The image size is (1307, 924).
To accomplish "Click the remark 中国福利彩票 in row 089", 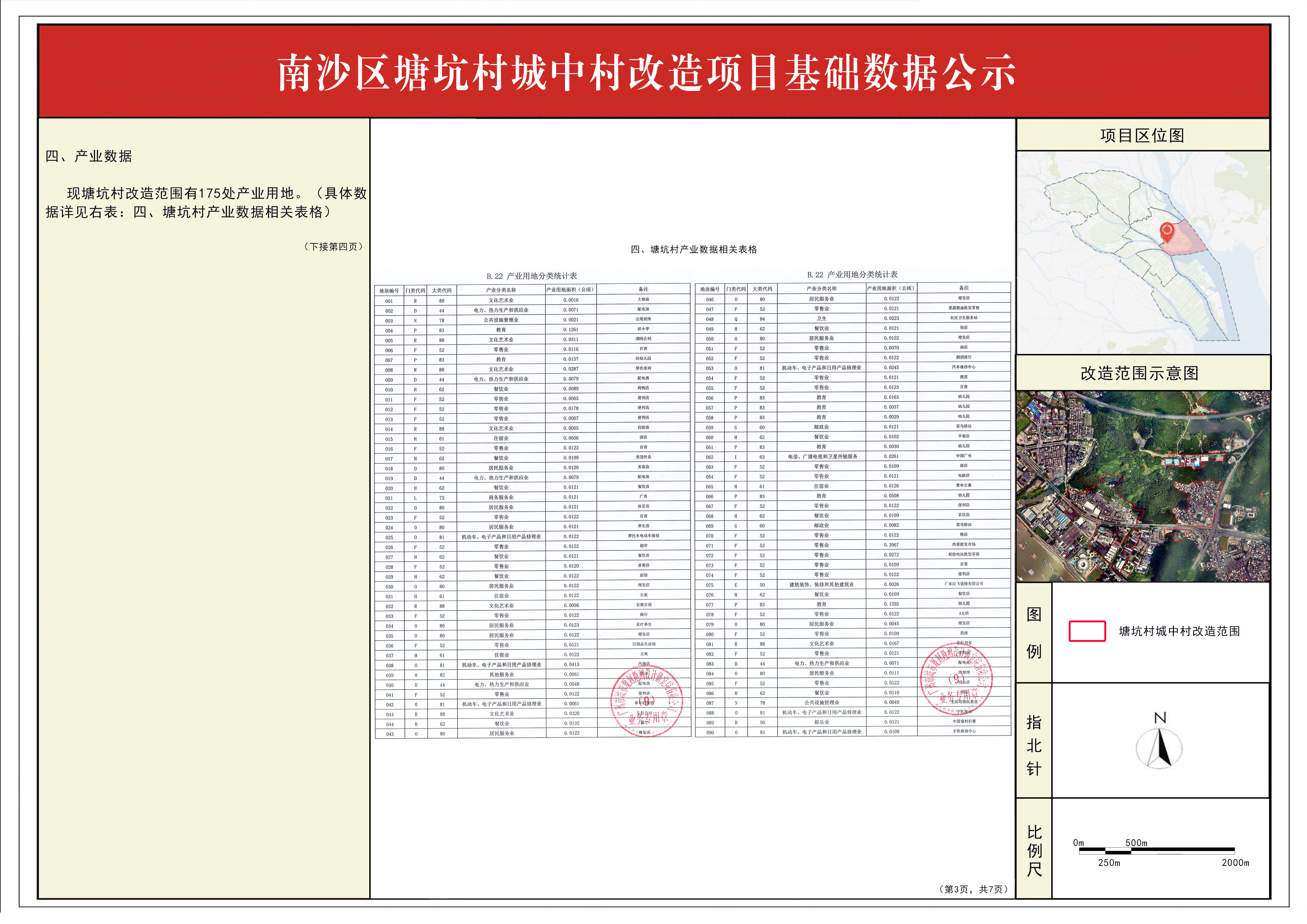I will coord(964,721).
